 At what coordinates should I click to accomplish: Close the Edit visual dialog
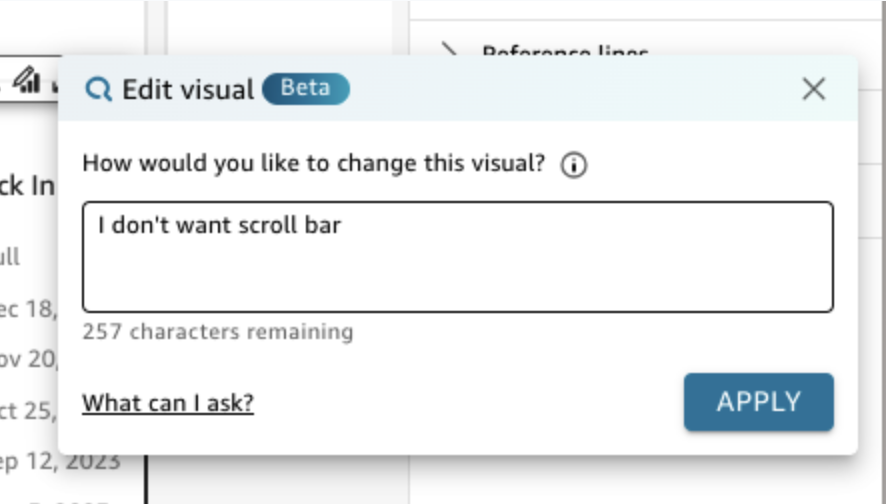(x=814, y=89)
